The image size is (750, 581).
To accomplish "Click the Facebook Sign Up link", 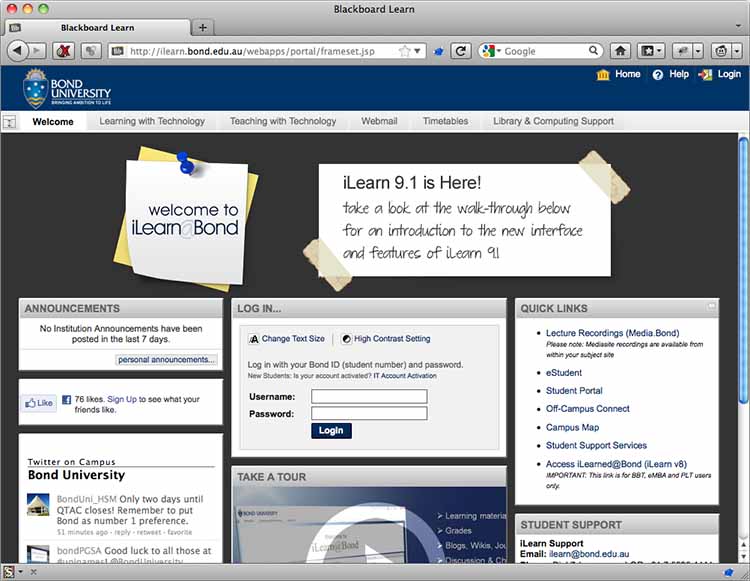I will [122, 399].
